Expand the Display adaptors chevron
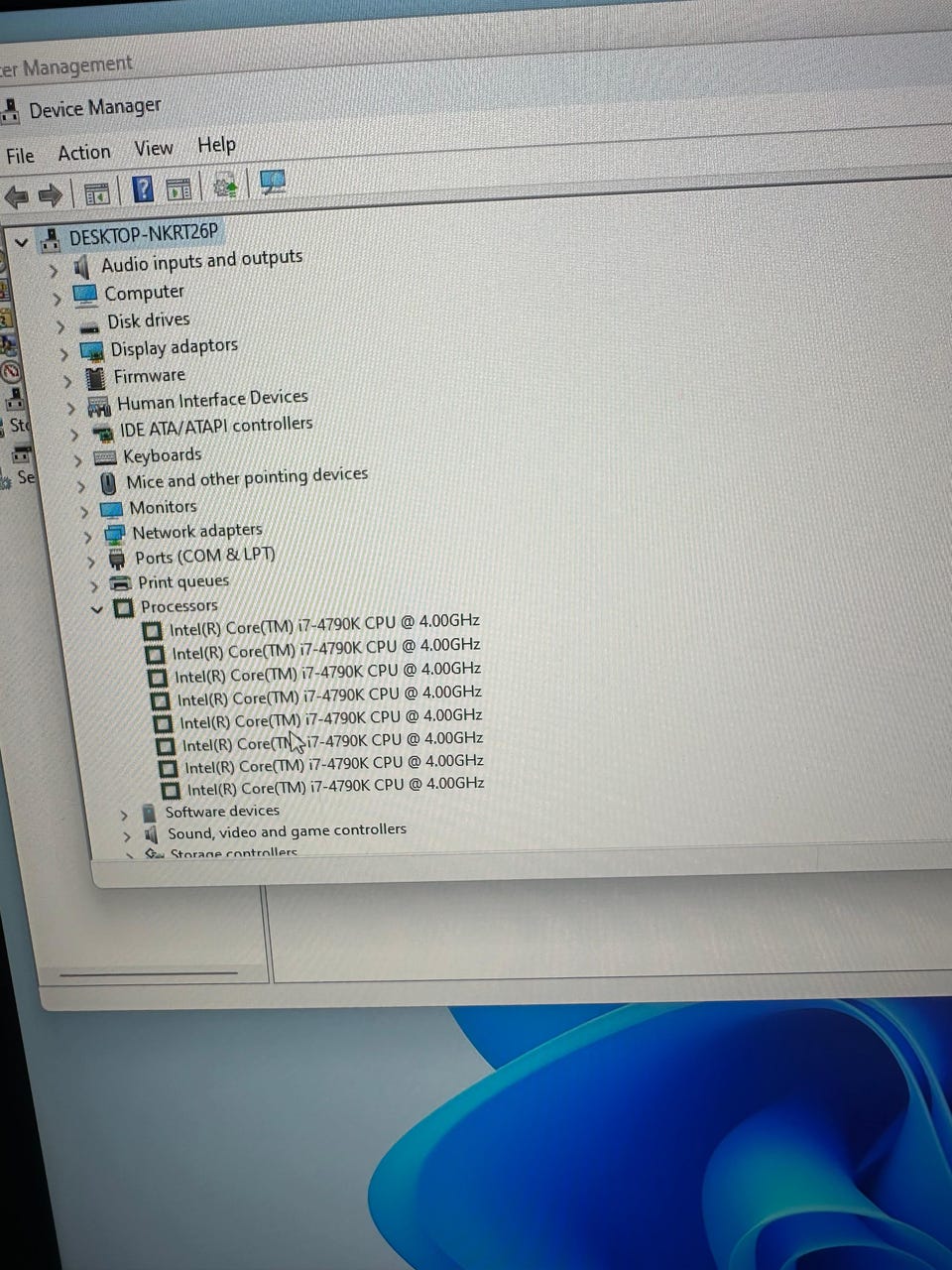952x1270 pixels. 64,353
